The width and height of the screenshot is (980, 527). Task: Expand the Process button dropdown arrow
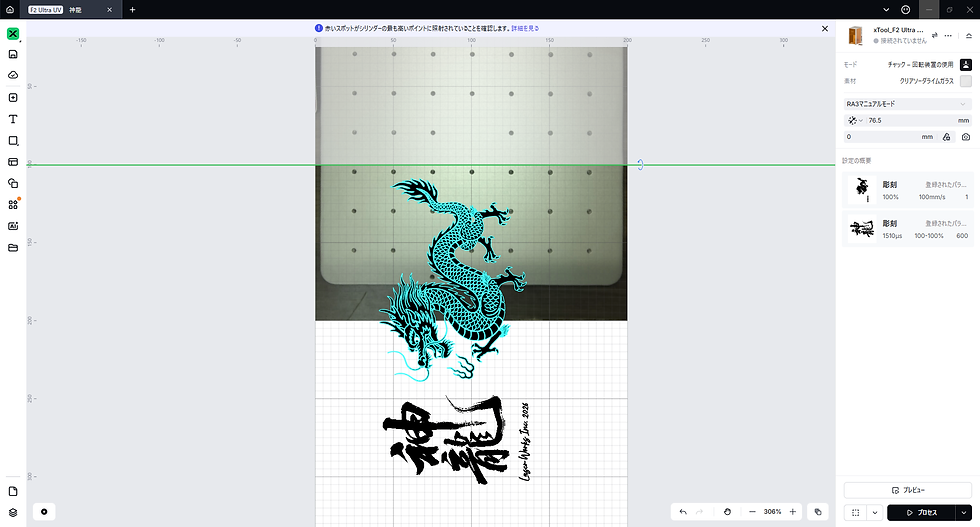click(x=964, y=513)
